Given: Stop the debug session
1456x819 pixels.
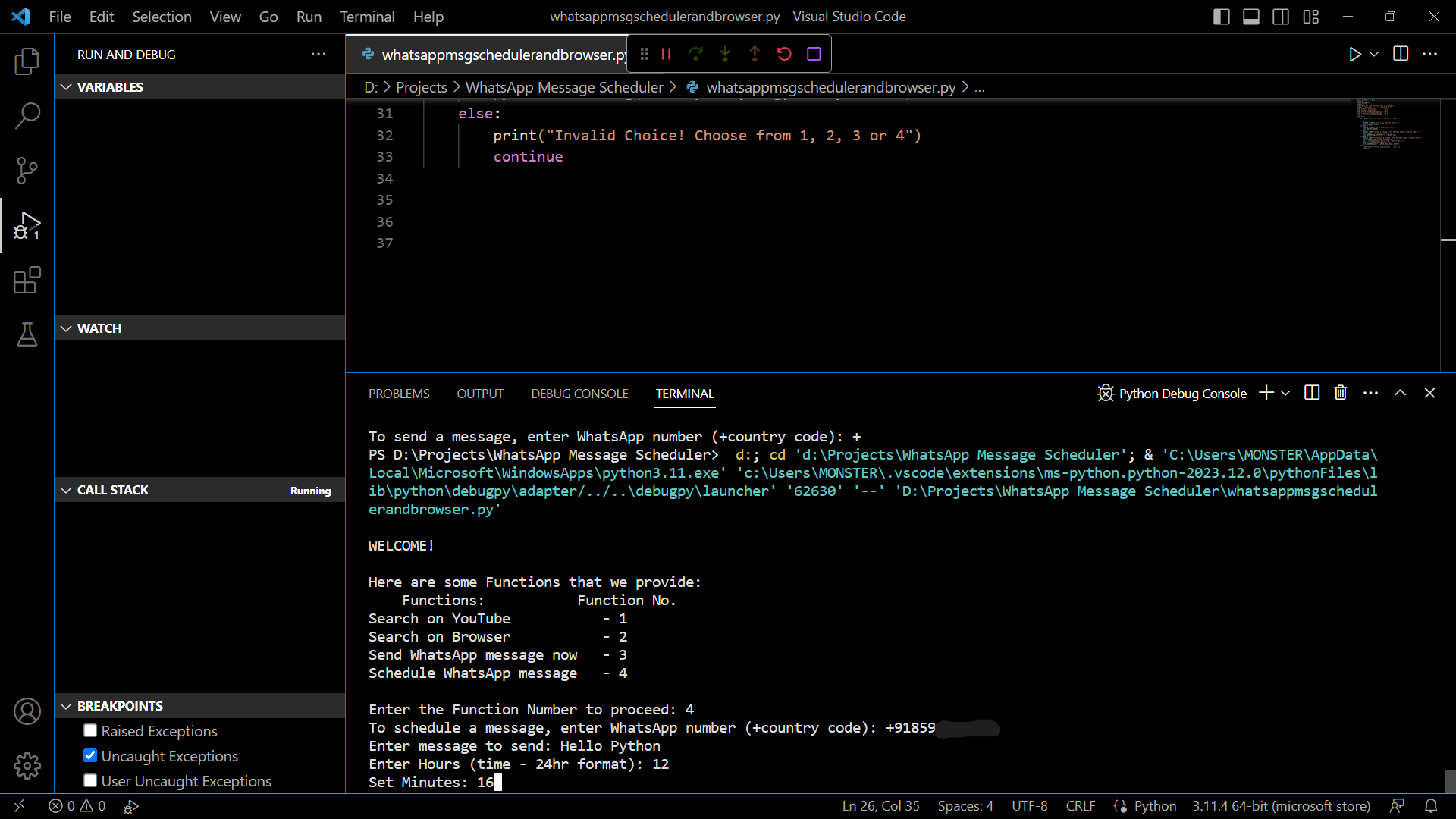Looking at the screenshot, I should (x=814, y=54).
